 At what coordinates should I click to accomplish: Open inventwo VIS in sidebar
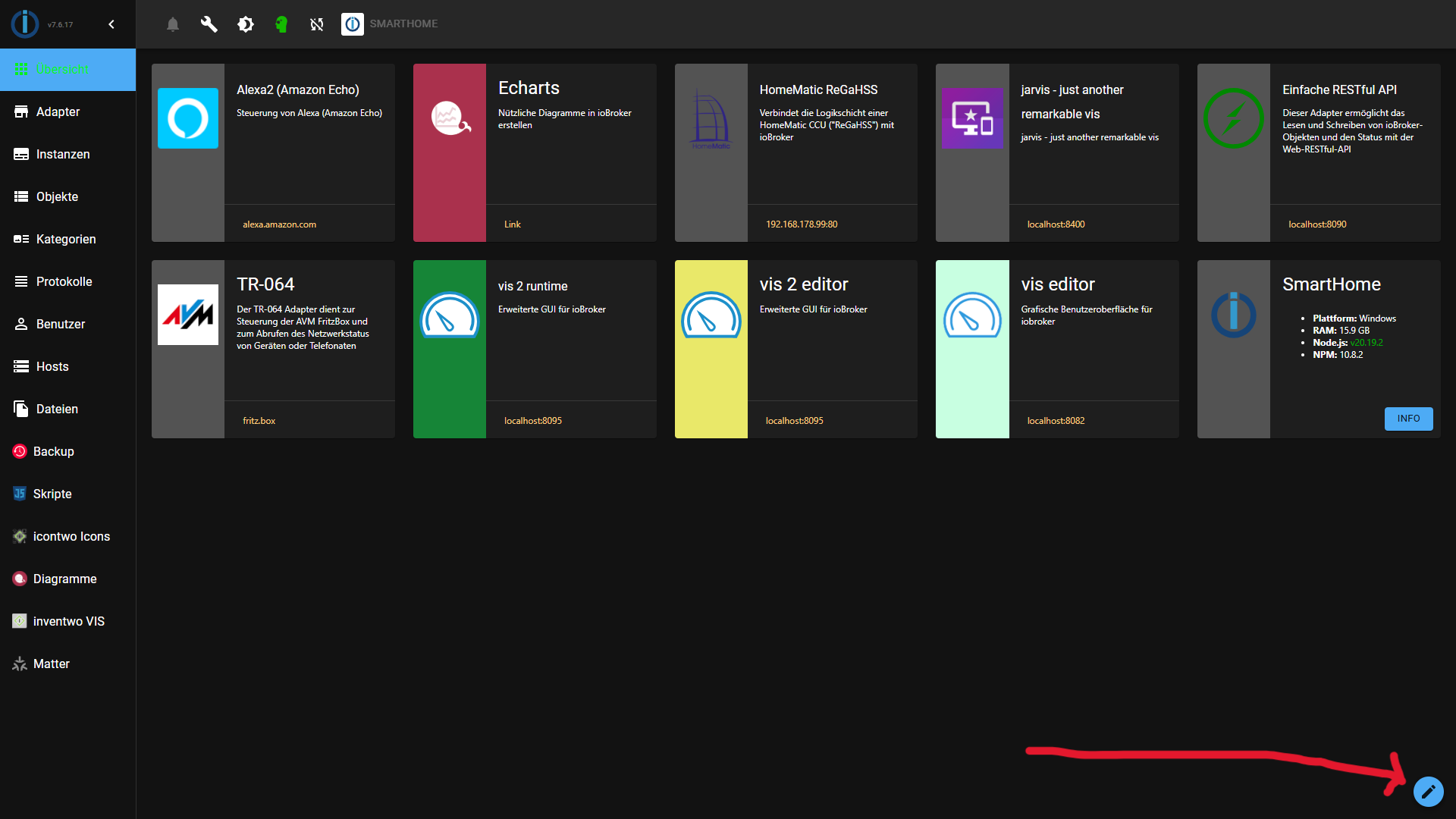(67, 622)
